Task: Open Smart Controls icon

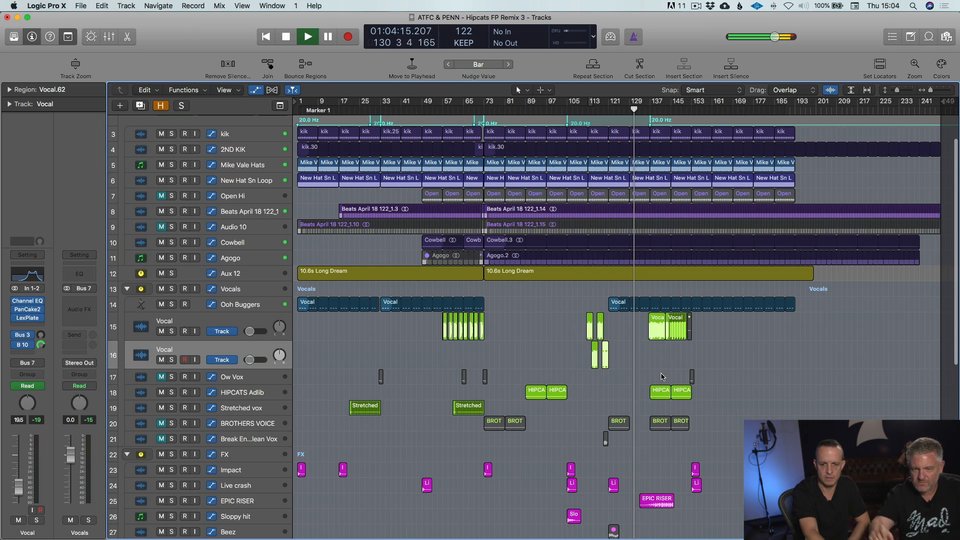Action: [x=91, y=37]
